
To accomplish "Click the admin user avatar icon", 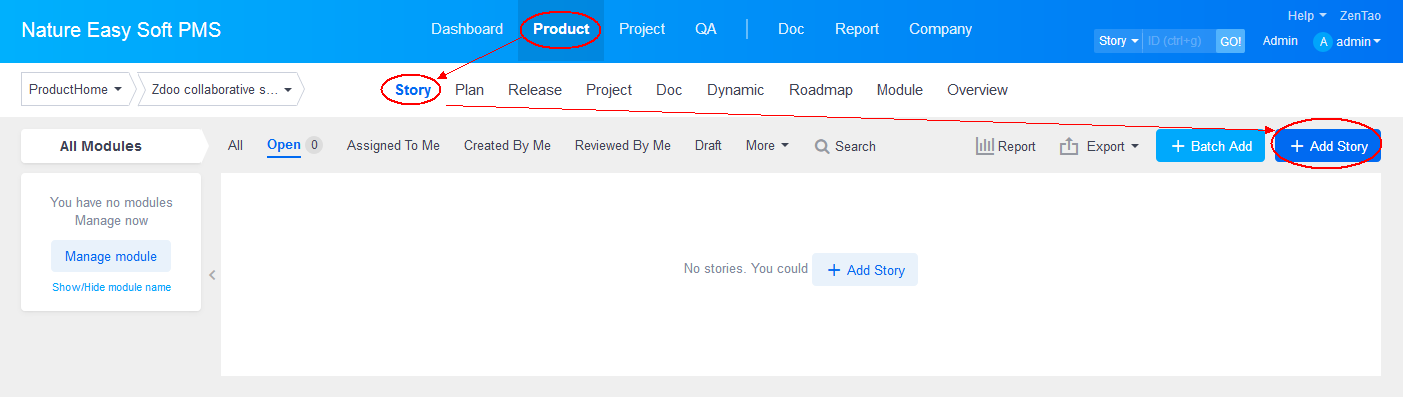I will tap(1323, 42).
